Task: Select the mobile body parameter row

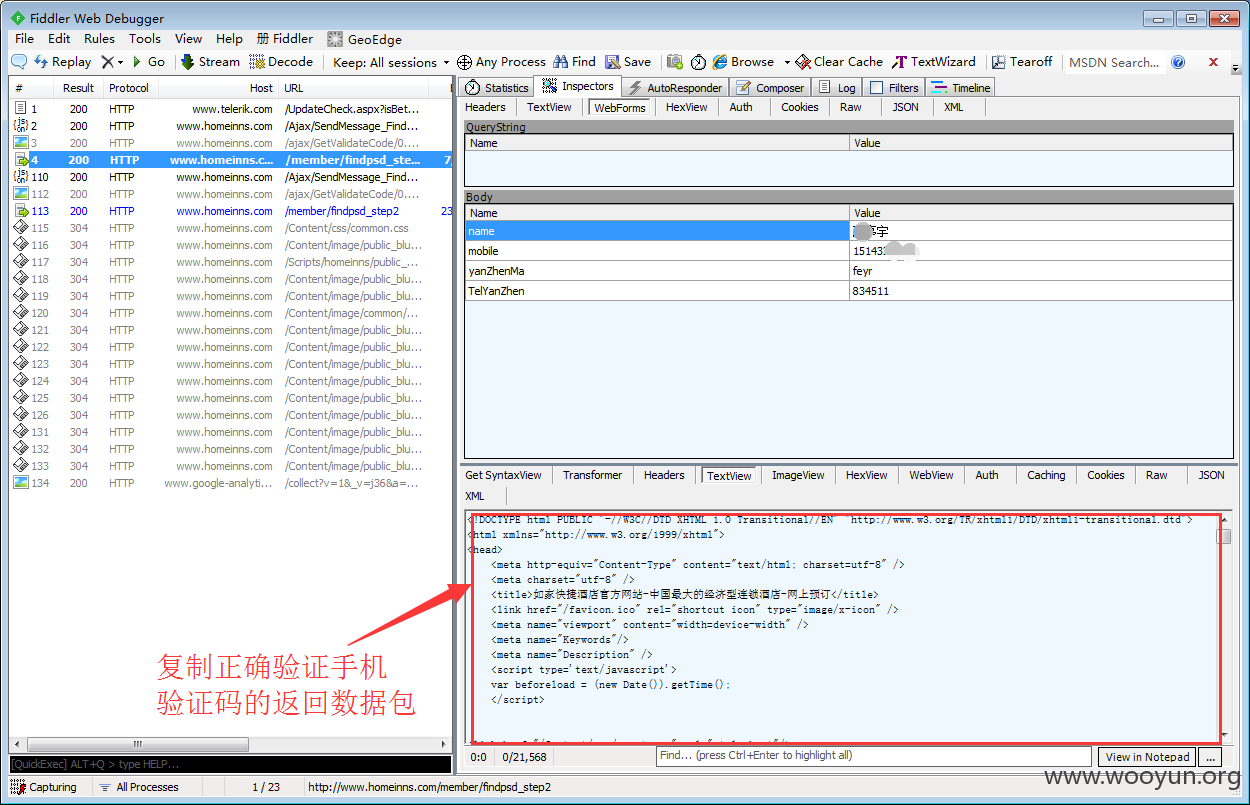Action: pyautogui.click(x=849, y=251)
